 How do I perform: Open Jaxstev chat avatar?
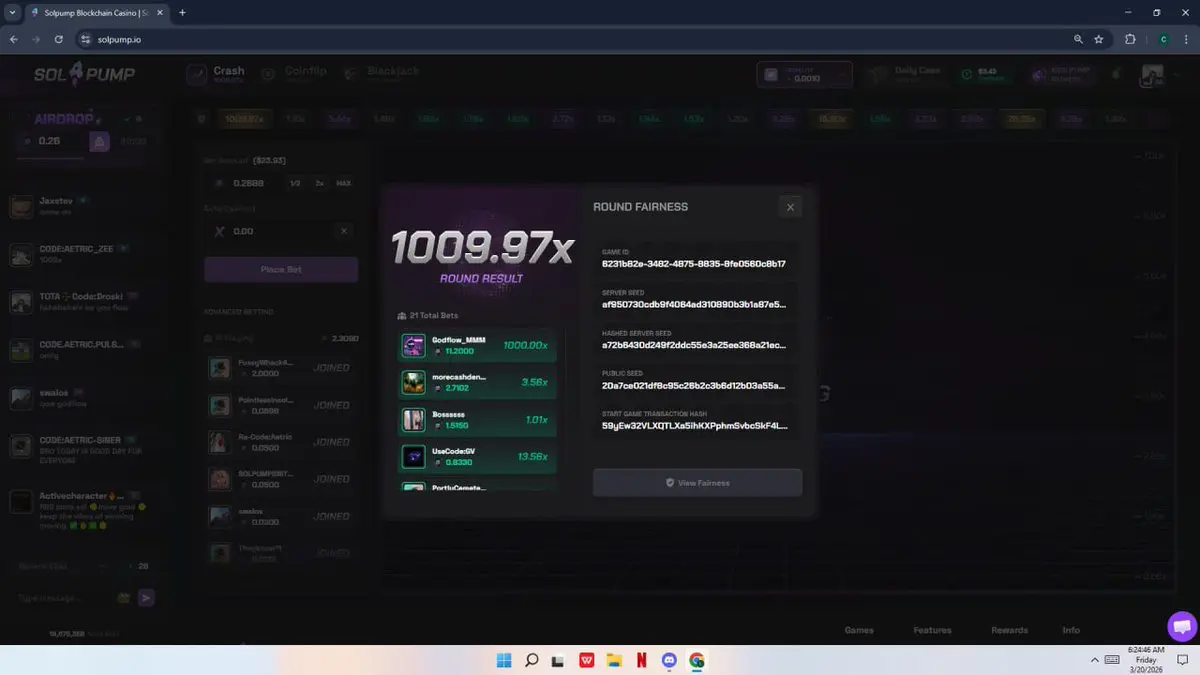pos(21,207)
